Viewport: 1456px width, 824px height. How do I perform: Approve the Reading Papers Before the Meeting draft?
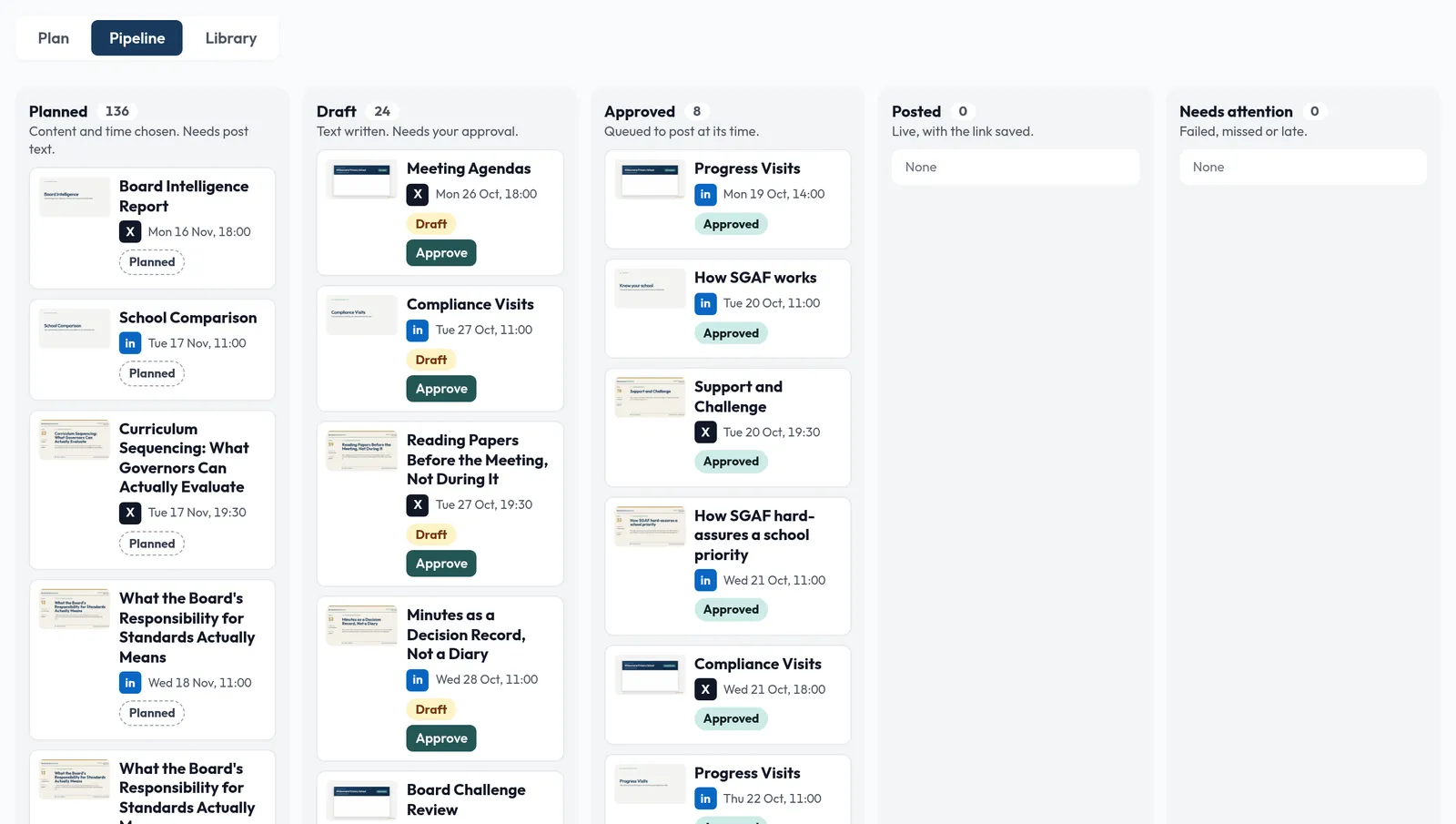[441, 564]
